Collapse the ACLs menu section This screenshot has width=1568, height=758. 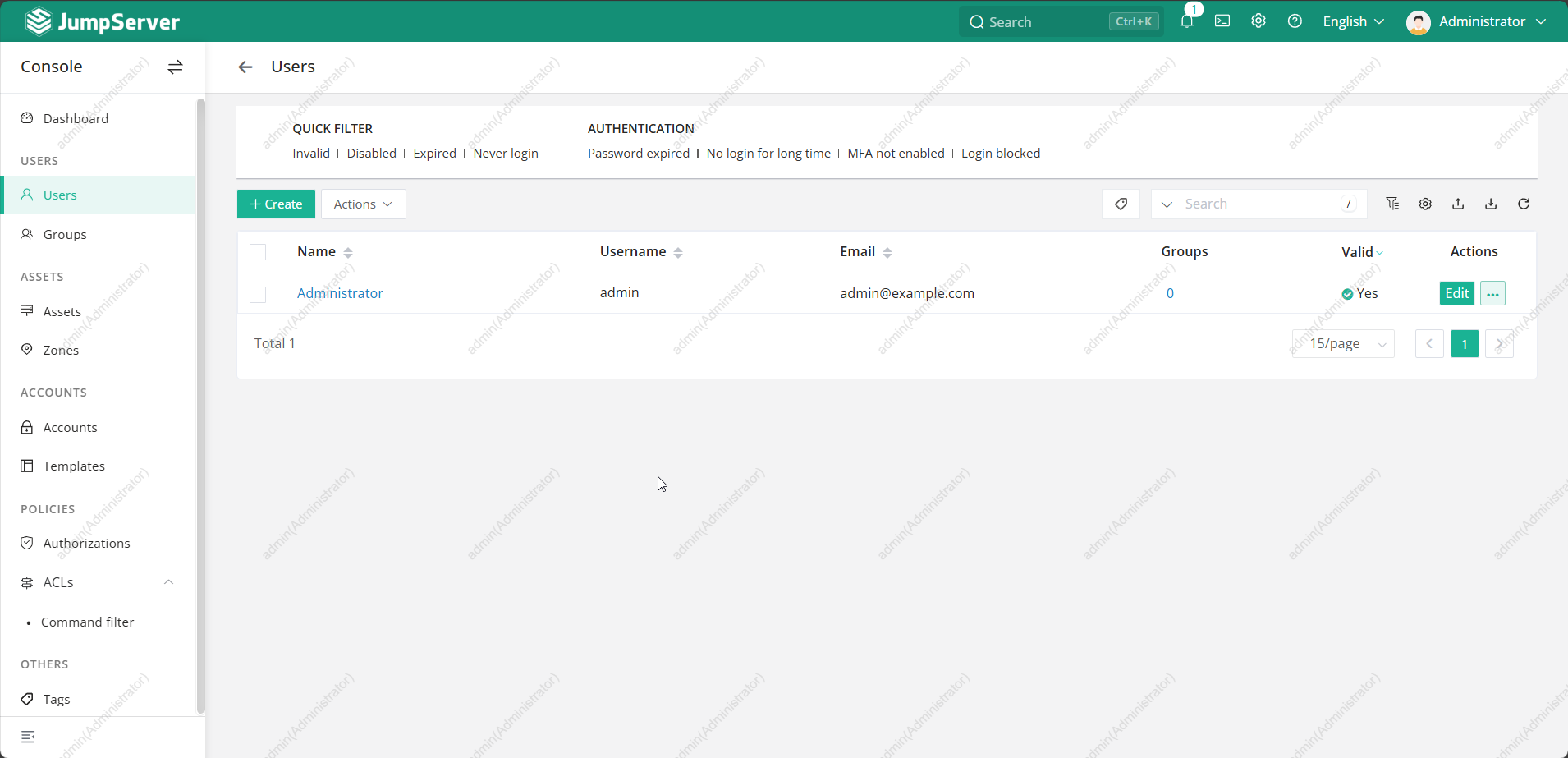pyautogui.click(x=168, y=582)
